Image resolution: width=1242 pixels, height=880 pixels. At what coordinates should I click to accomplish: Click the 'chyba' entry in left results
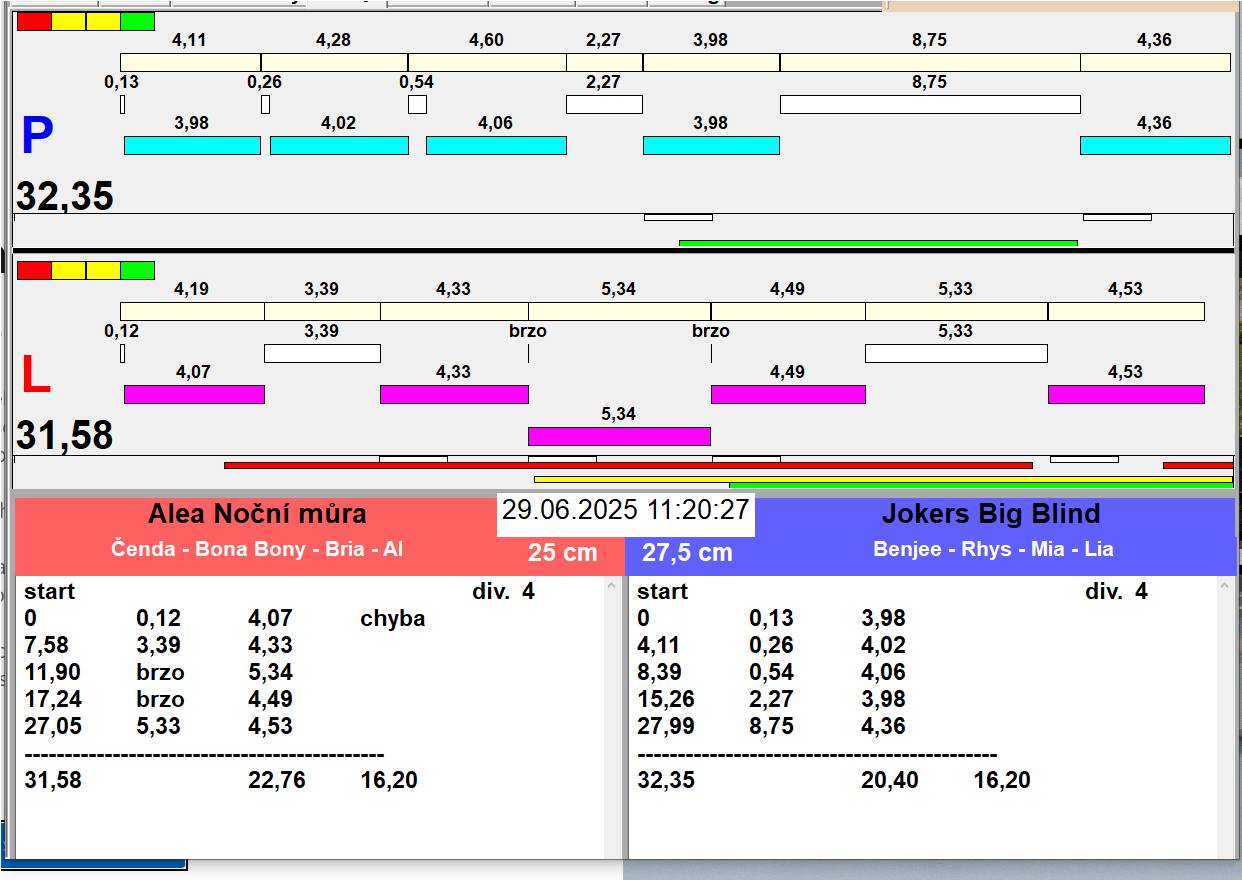click(x=393, y=619)
